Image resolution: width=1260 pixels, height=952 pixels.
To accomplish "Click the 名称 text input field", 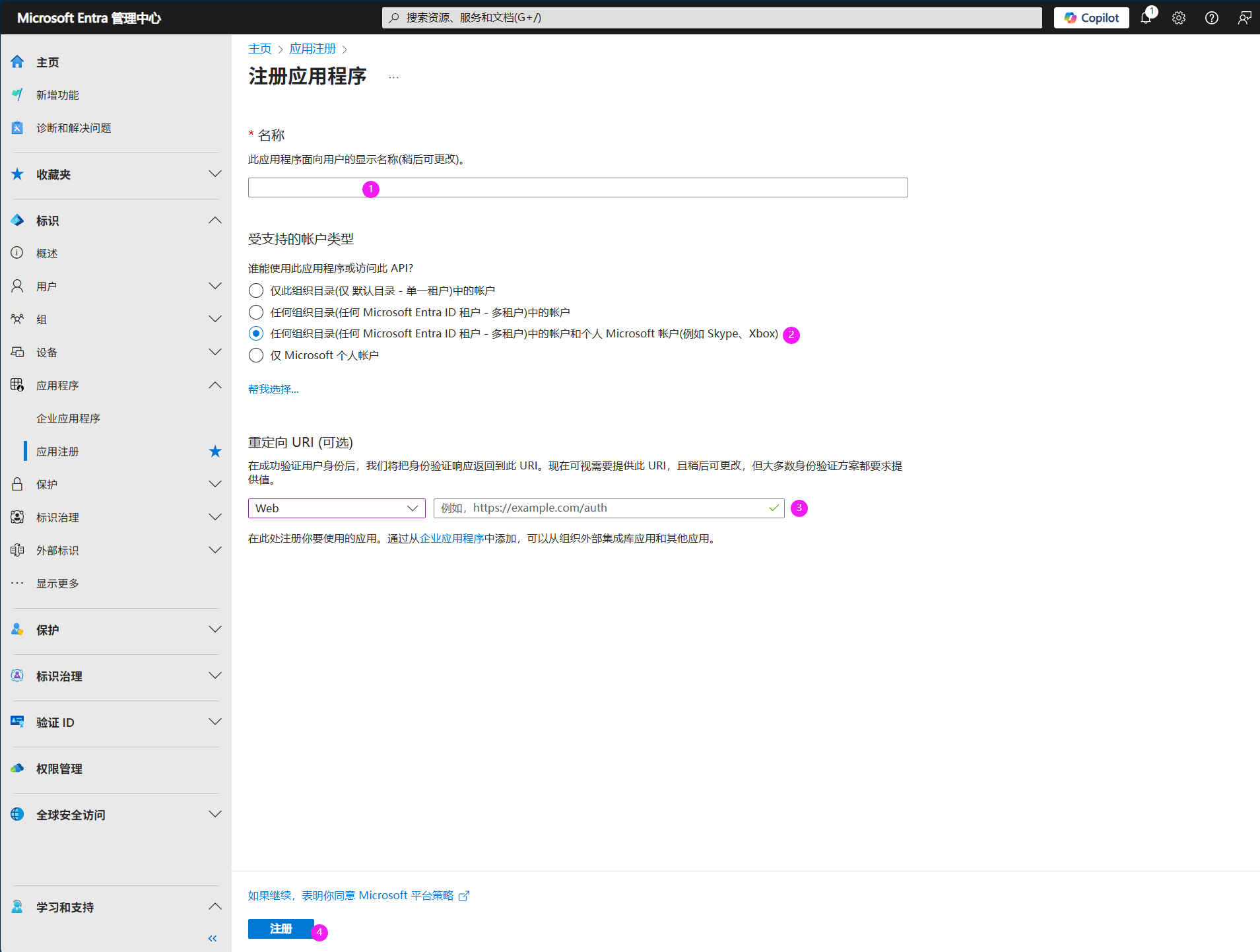I will pyautogui.click(x=578, y=187).
